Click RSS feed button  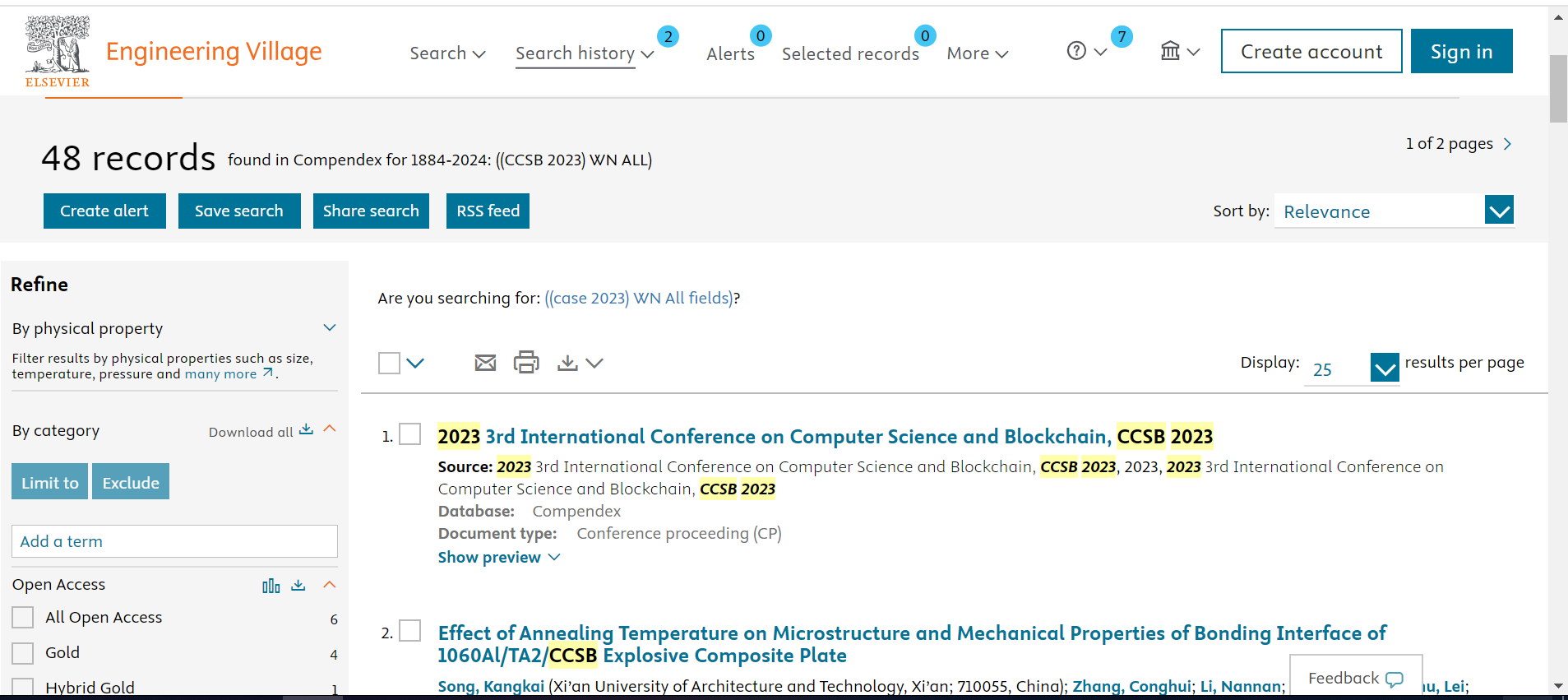(x=488, y=211)
